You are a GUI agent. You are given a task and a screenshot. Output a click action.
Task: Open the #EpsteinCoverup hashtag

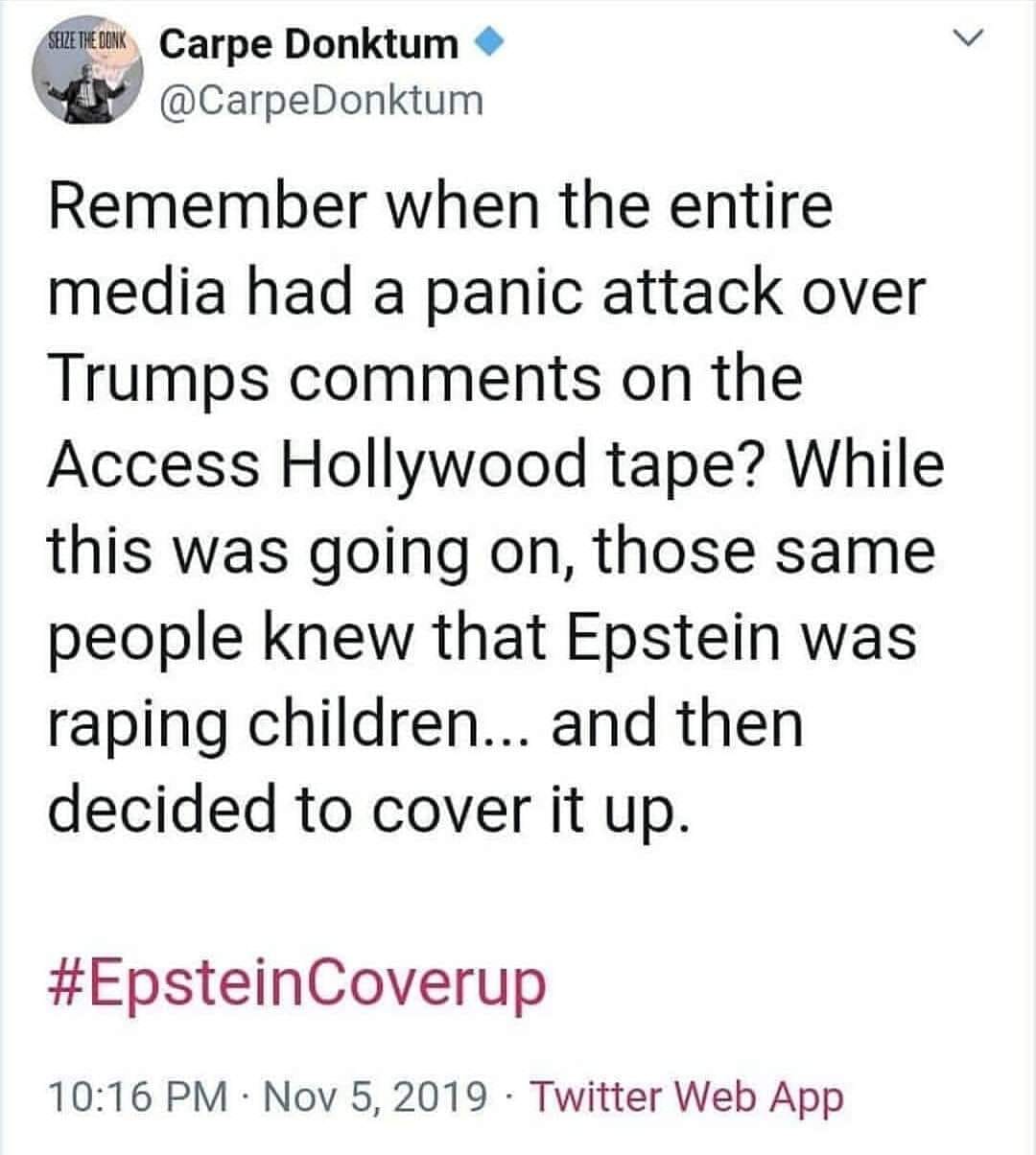[x=296, y=981]
